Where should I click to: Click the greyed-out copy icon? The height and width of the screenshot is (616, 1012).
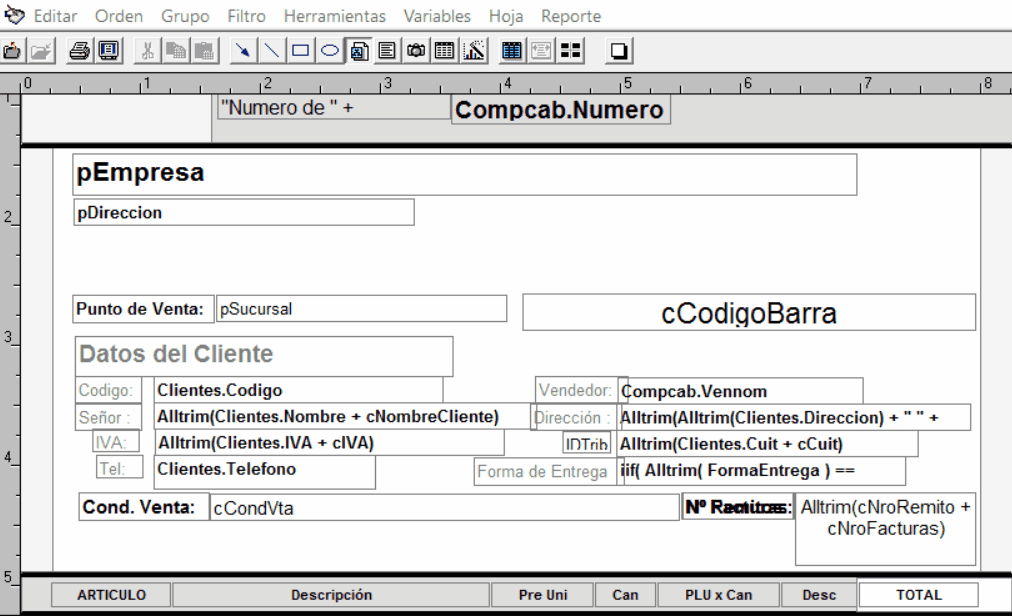pos(176,50)
